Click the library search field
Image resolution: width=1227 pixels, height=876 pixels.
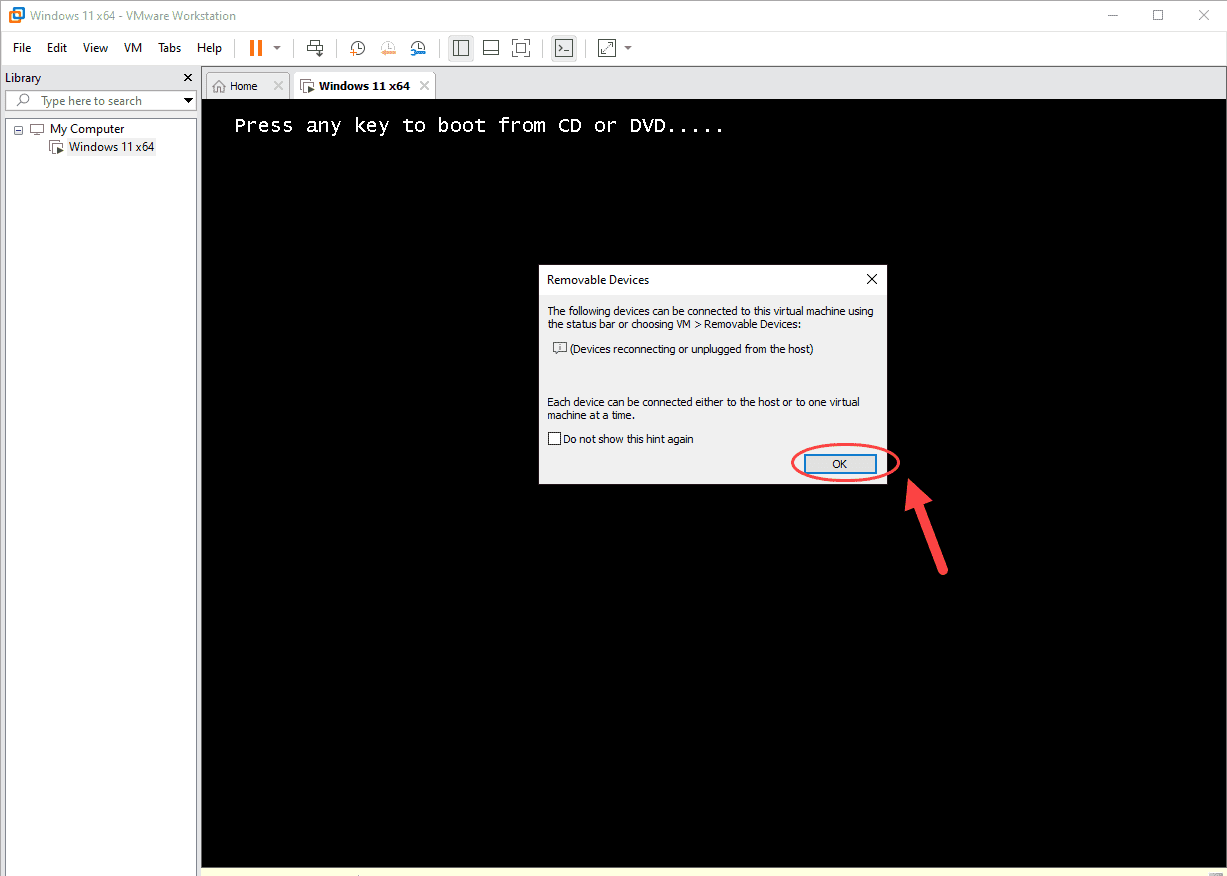100,101
